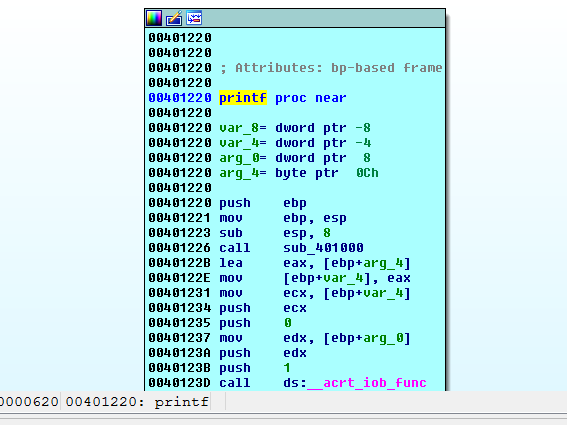Click the proc near keyword
Viewport: 567px width, 425px height.
311,98
